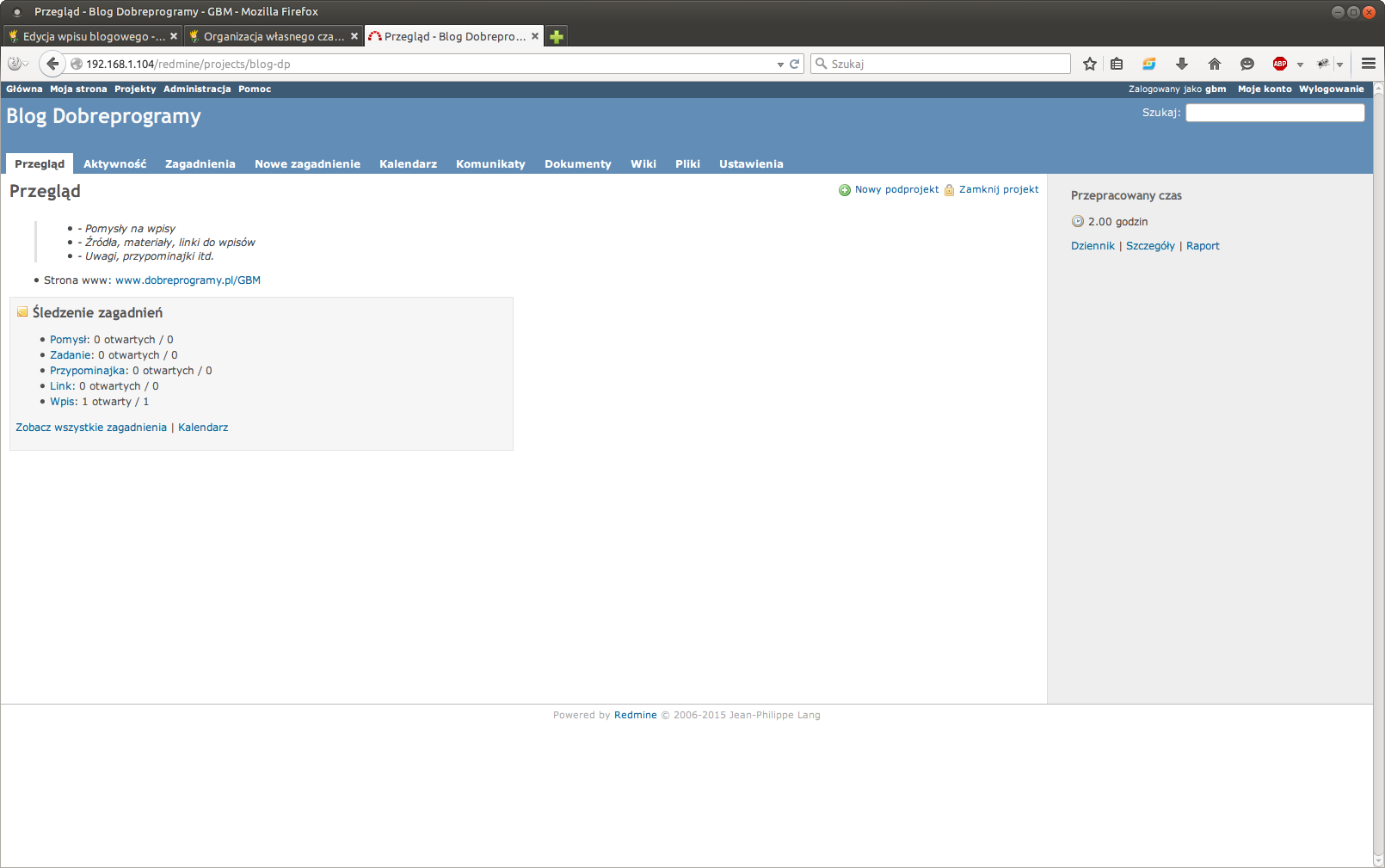Screen dimensions: 1385x868
Task: Click Wylogowanie to log out
Action: pyautogui.click(x=1332, y=89)
